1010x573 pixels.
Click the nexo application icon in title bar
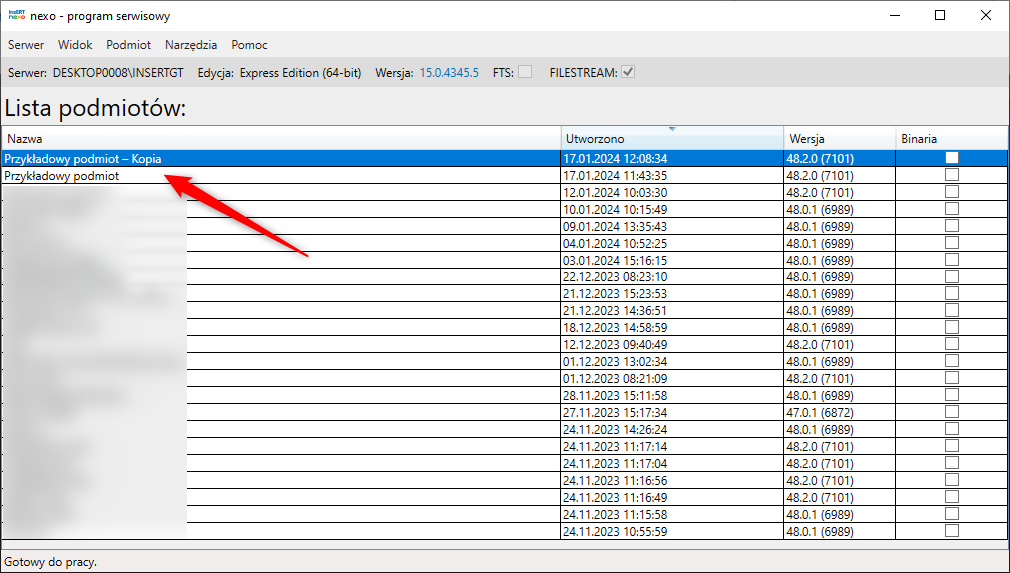tap(17, 15)
